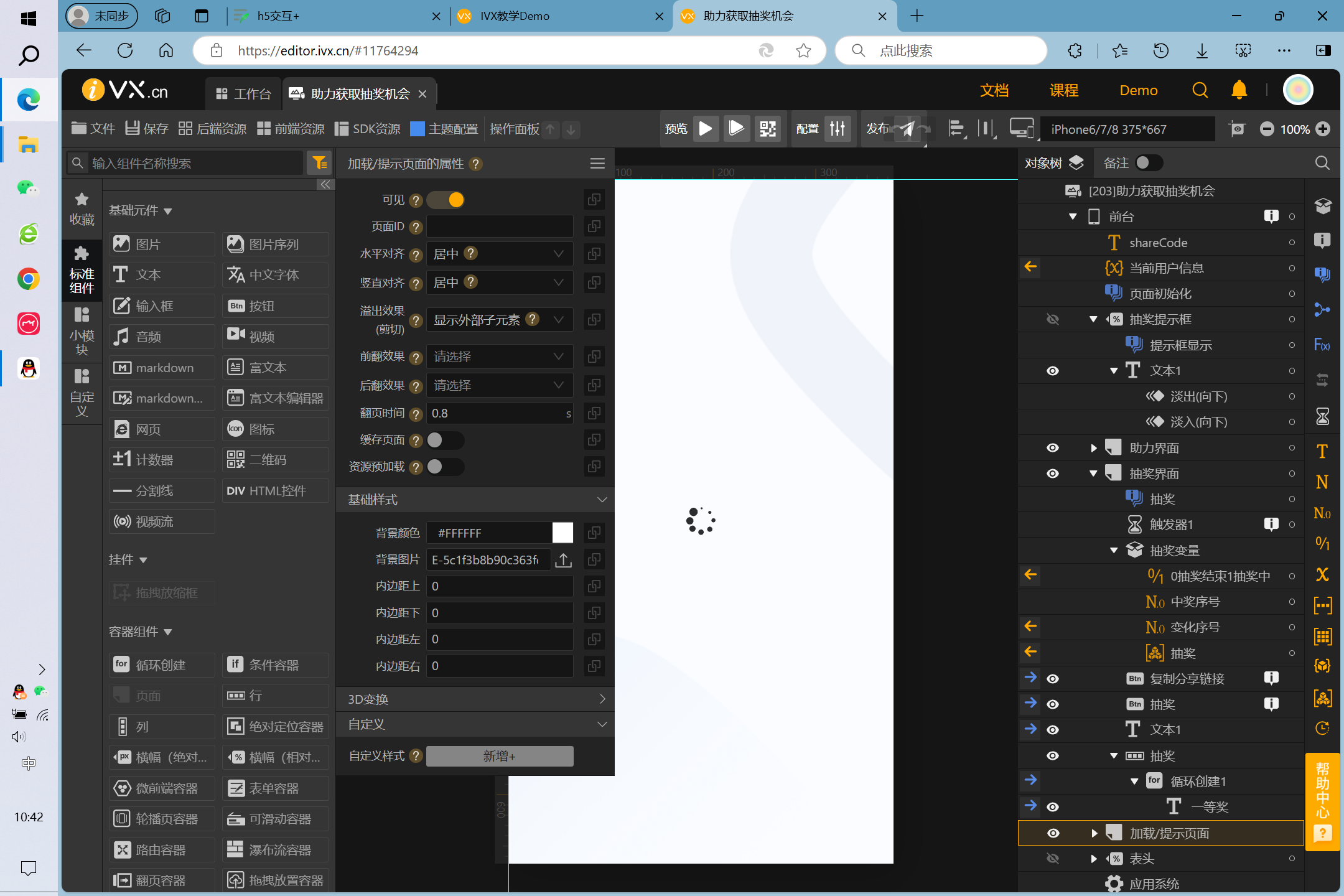
Task: Open the Demo link
Action: 1139,91
